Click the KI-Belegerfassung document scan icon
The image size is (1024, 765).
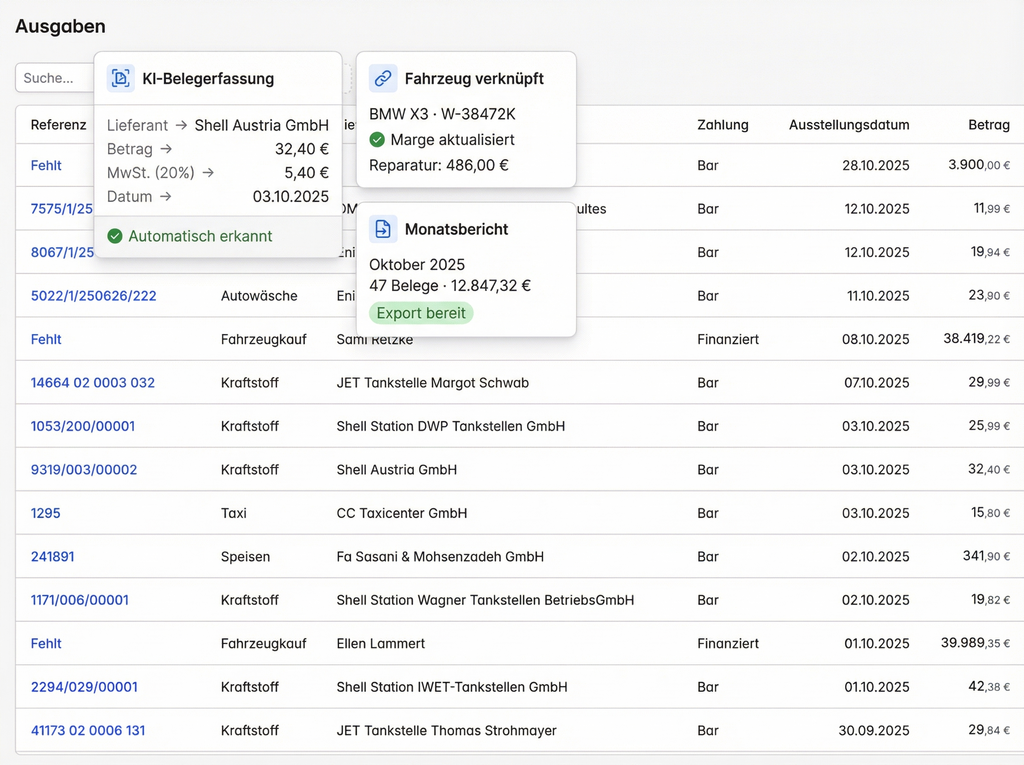(x=121, y=79)
